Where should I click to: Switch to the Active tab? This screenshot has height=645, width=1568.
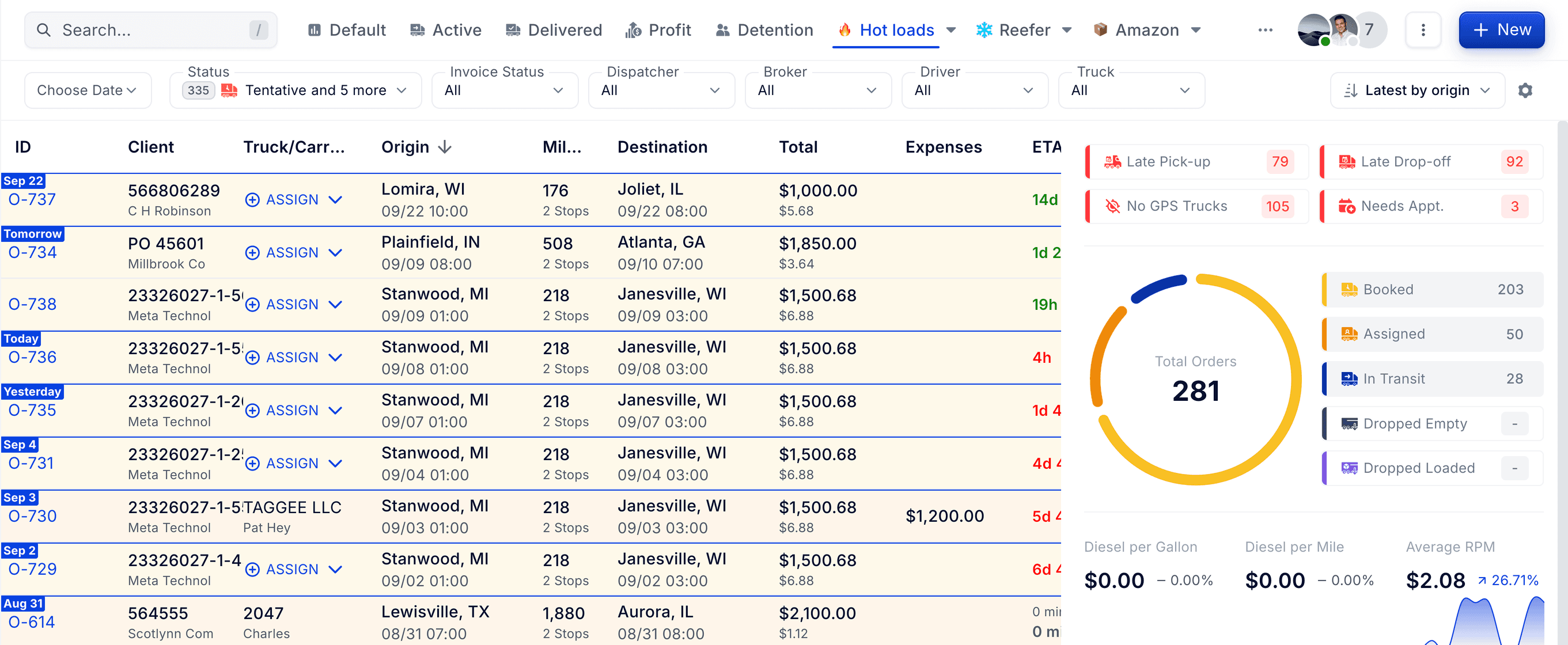click(x=445, y=30)
